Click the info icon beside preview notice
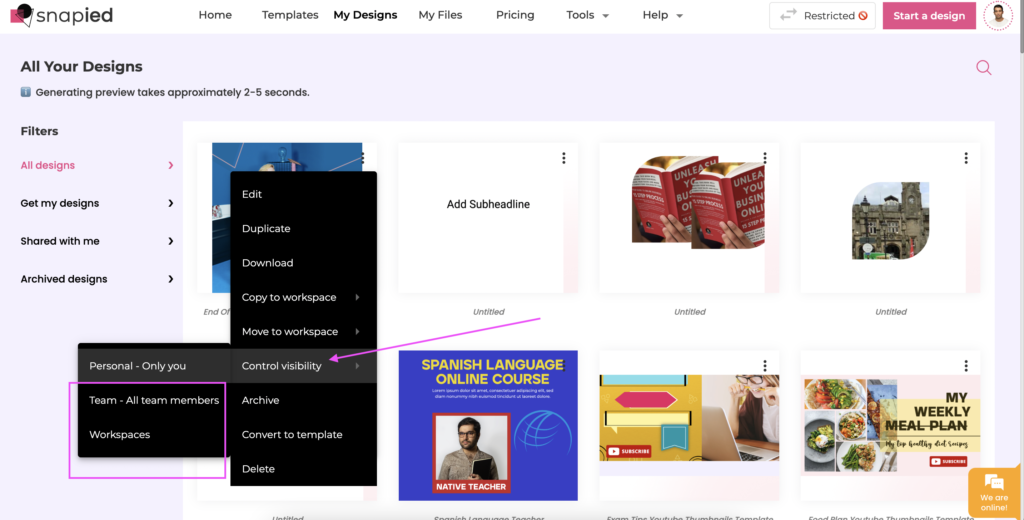 (25, 92)
